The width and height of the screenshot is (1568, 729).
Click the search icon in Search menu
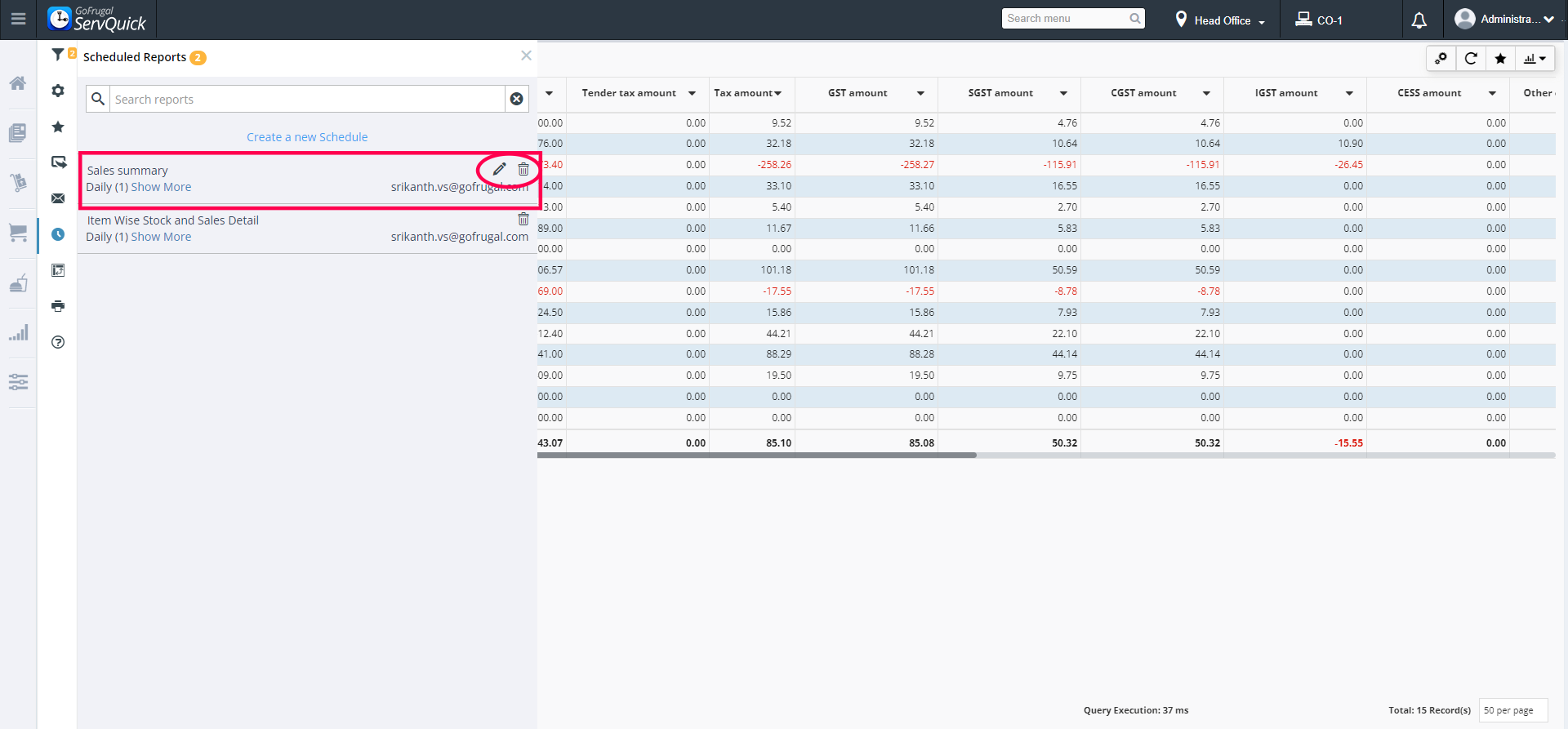pyautogui.click(x=1135, y=18)
